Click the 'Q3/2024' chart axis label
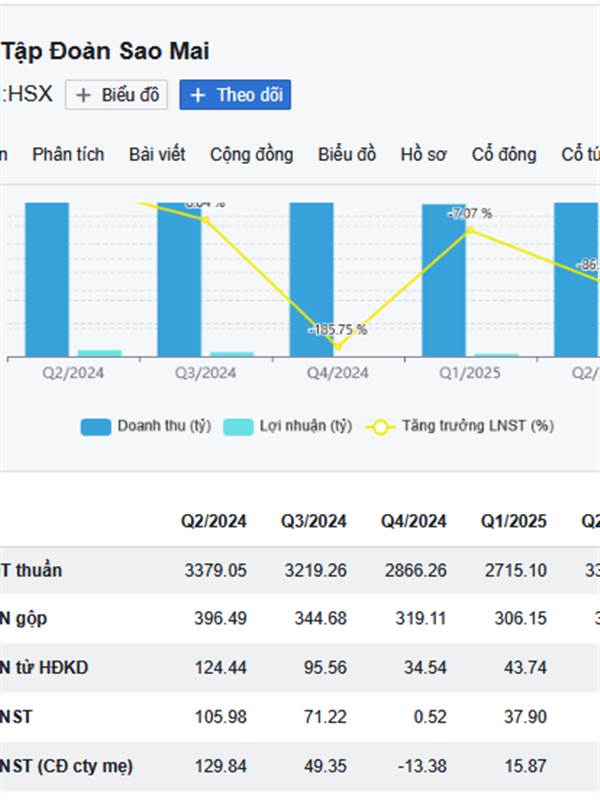This screenshot has width=600, height=800. point(205,373)
